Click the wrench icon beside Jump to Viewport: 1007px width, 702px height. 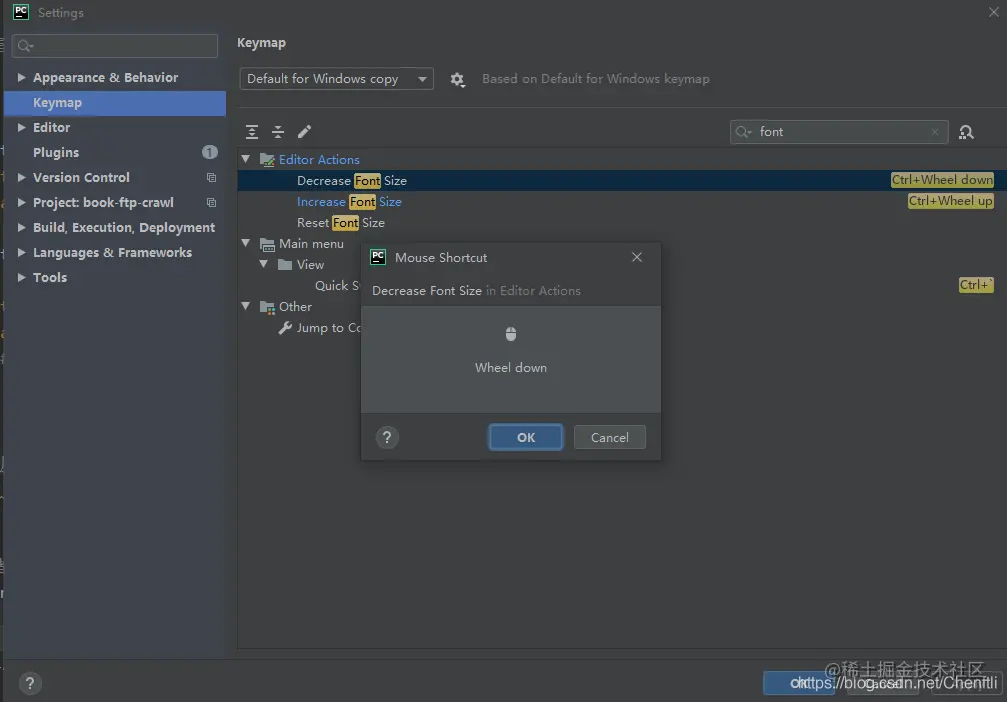285,328
